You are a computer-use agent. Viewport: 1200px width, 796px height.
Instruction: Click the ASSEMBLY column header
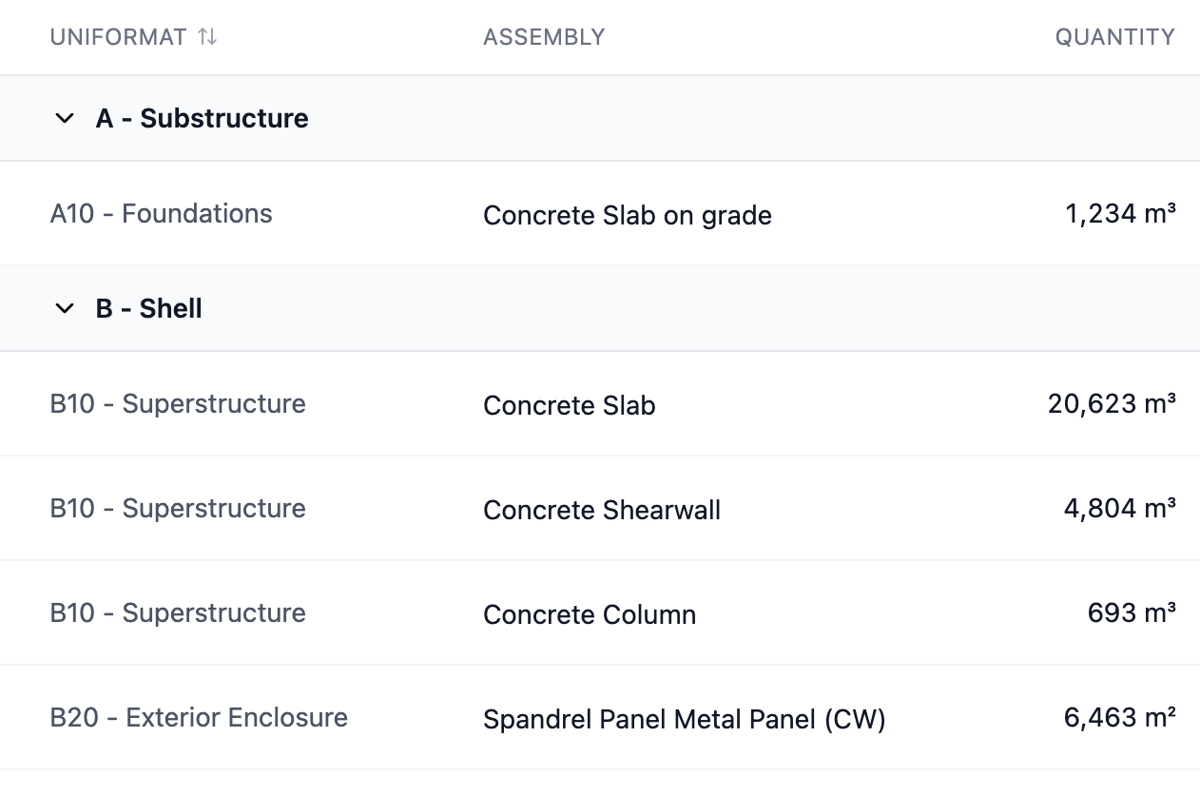tap(544, 37)
